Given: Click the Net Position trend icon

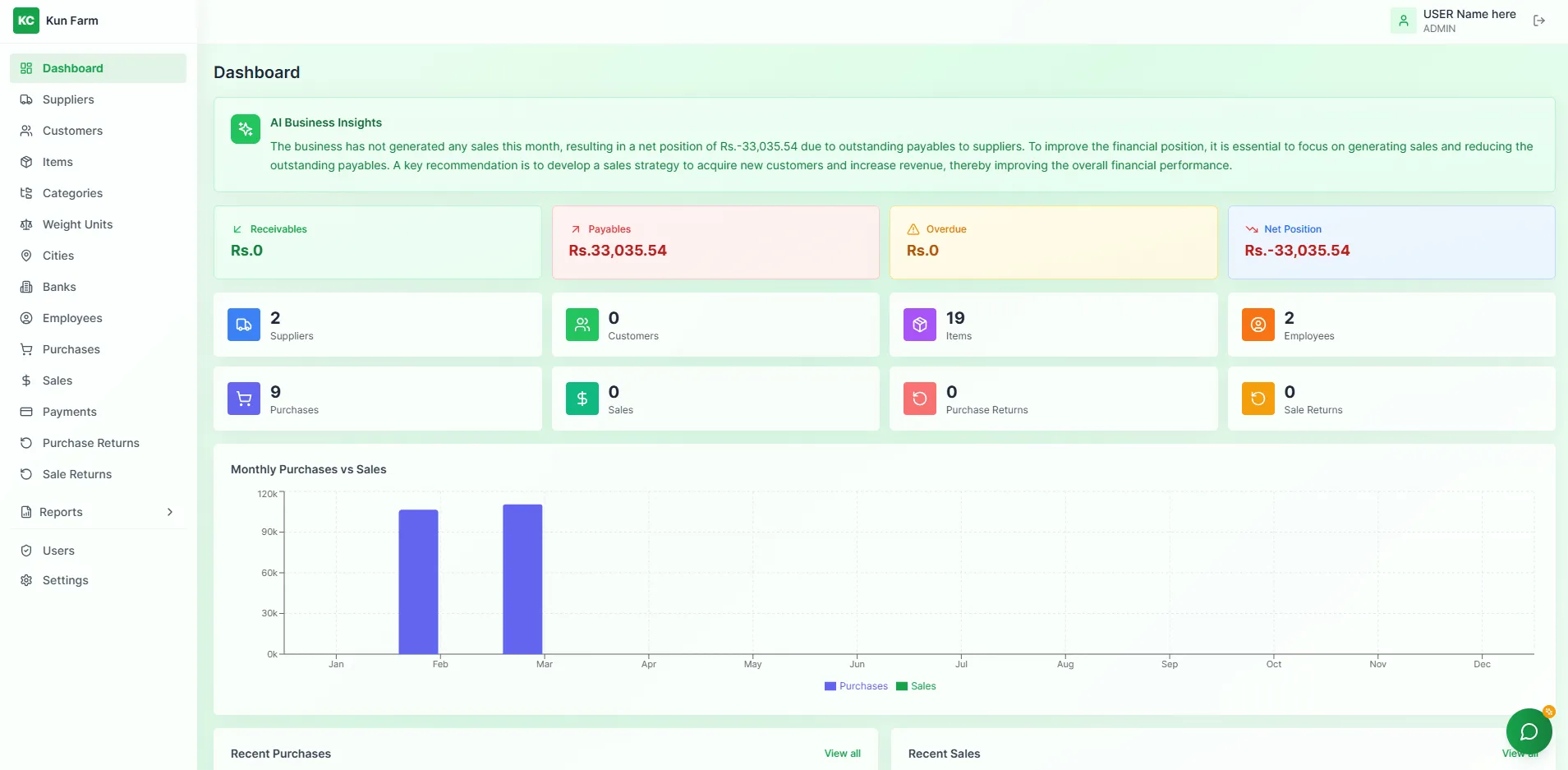Looking at the screenshot, I should [1252, 229].
